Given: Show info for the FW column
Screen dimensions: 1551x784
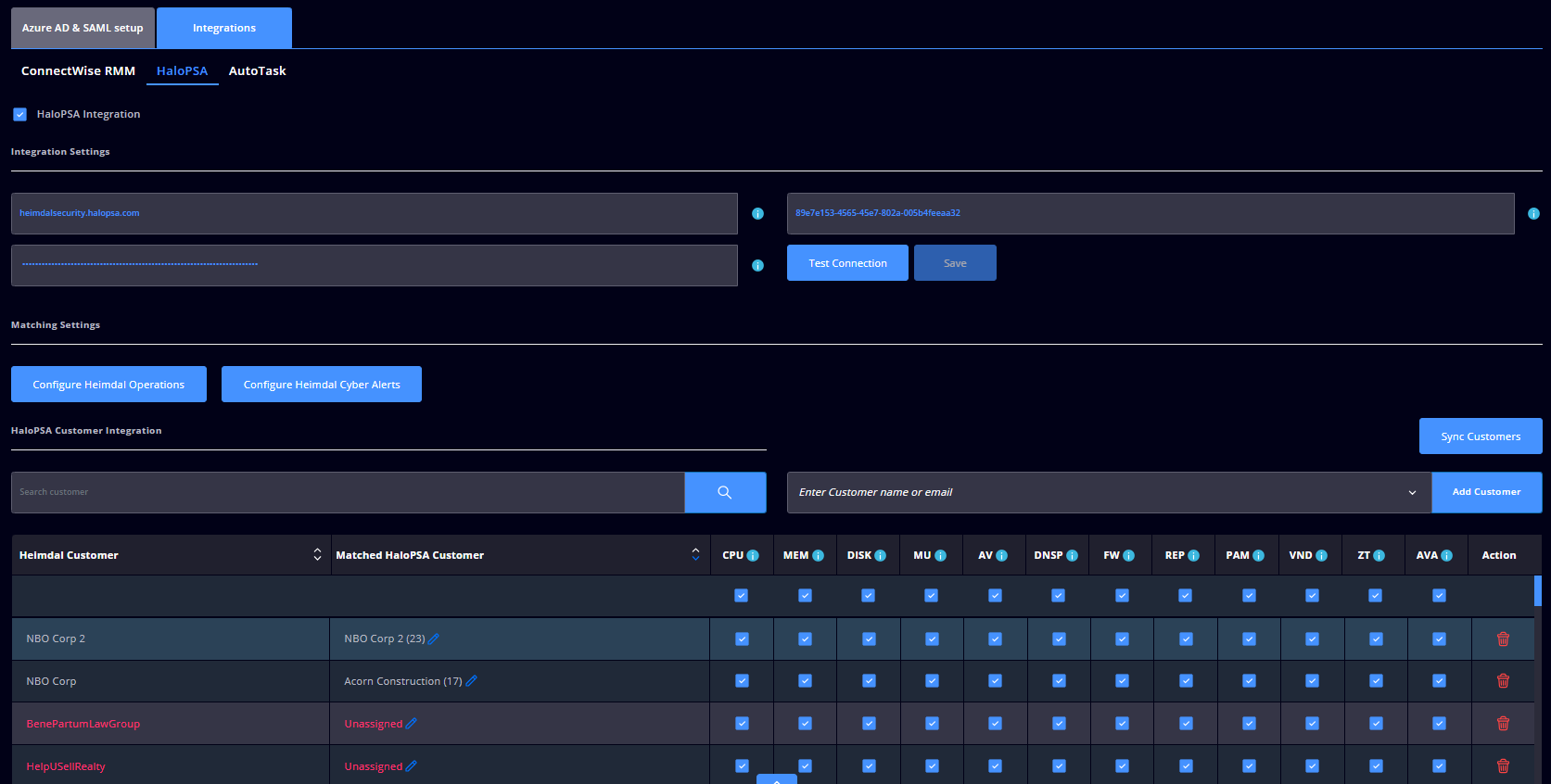Looking at the screenshot, I should [1128, 556].
